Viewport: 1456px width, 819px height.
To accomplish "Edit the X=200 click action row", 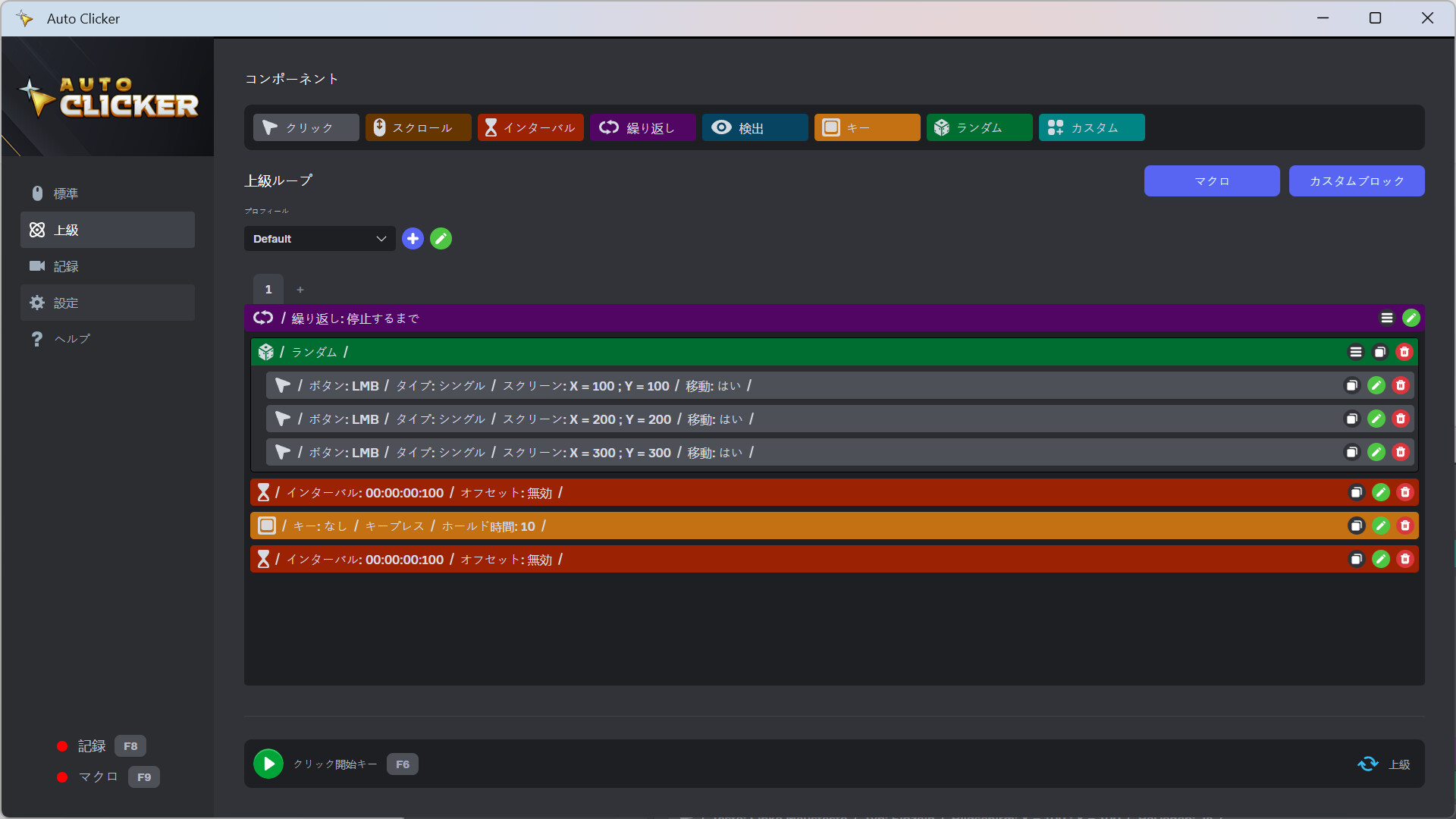I will click(1376, 419).
